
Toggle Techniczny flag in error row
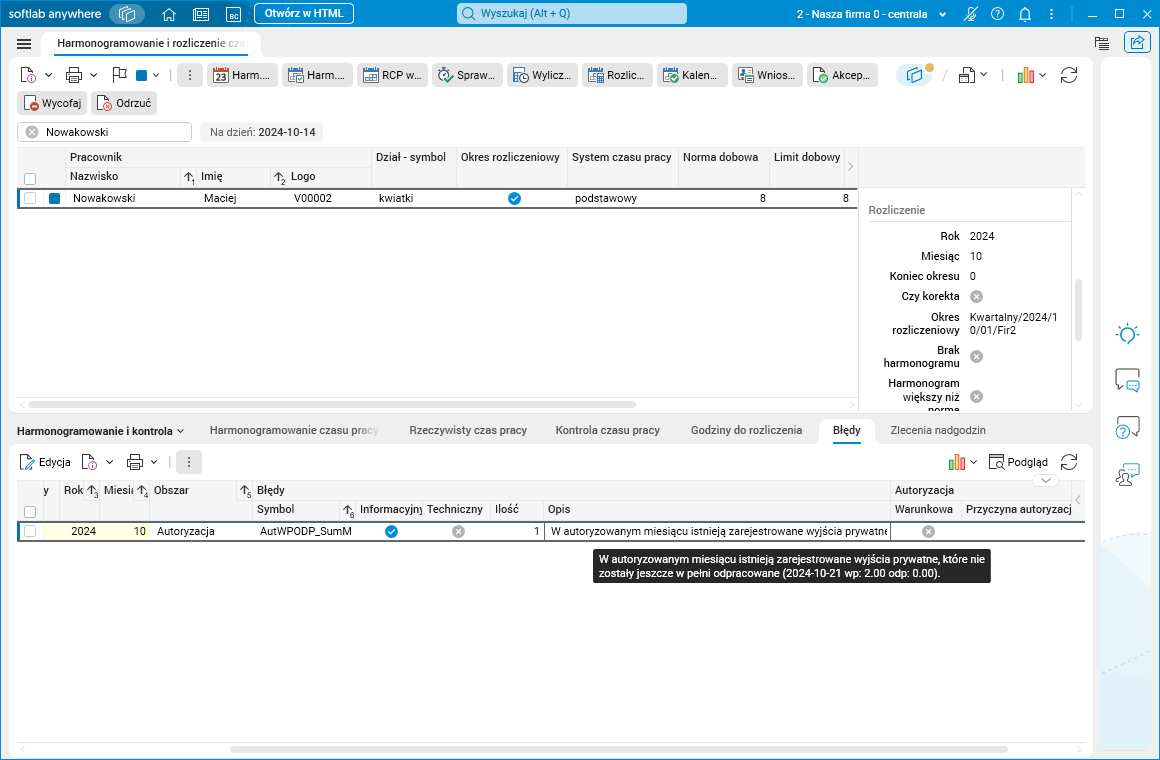click(459, 531)
